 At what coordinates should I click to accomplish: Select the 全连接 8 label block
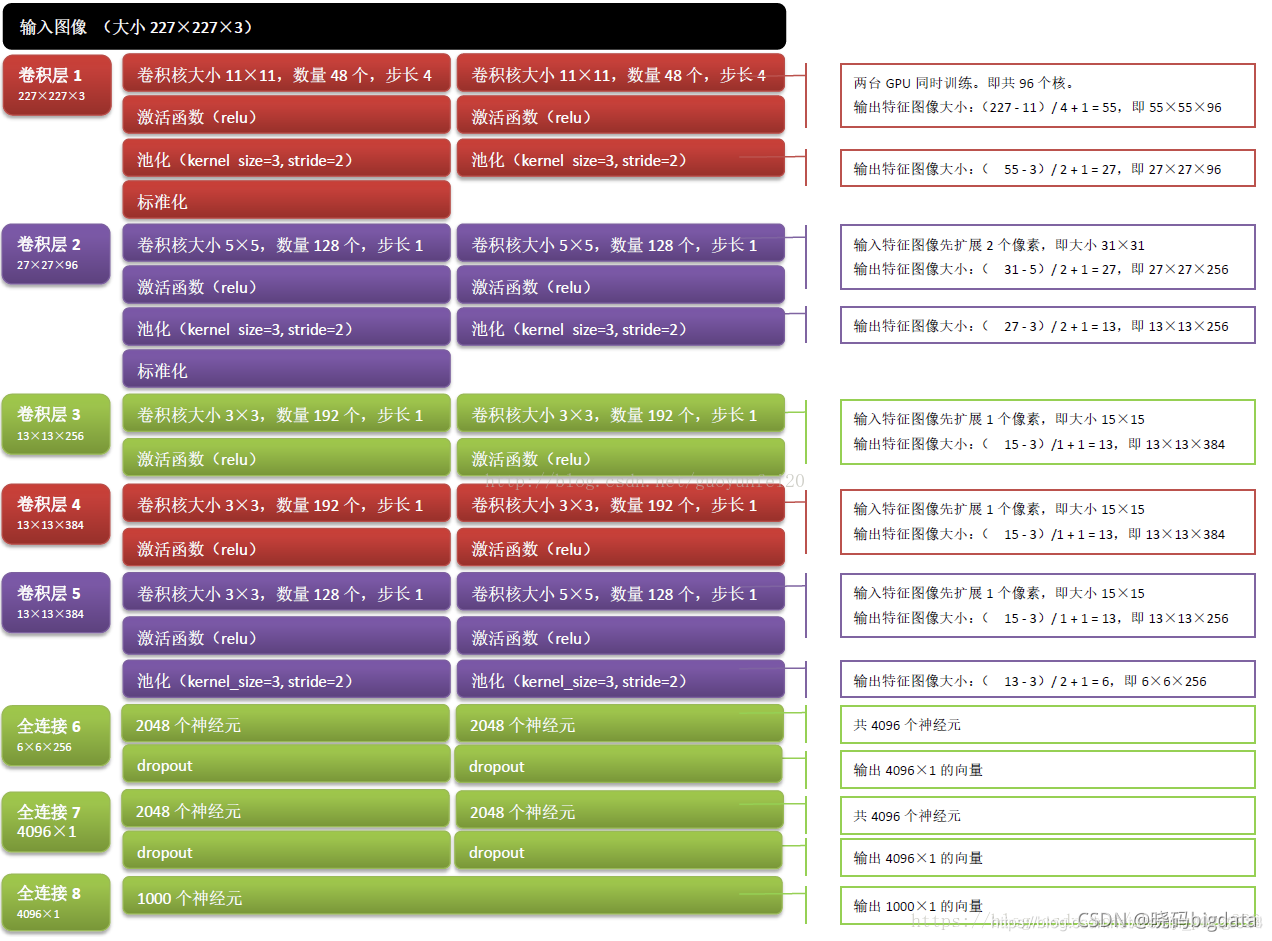56,903
